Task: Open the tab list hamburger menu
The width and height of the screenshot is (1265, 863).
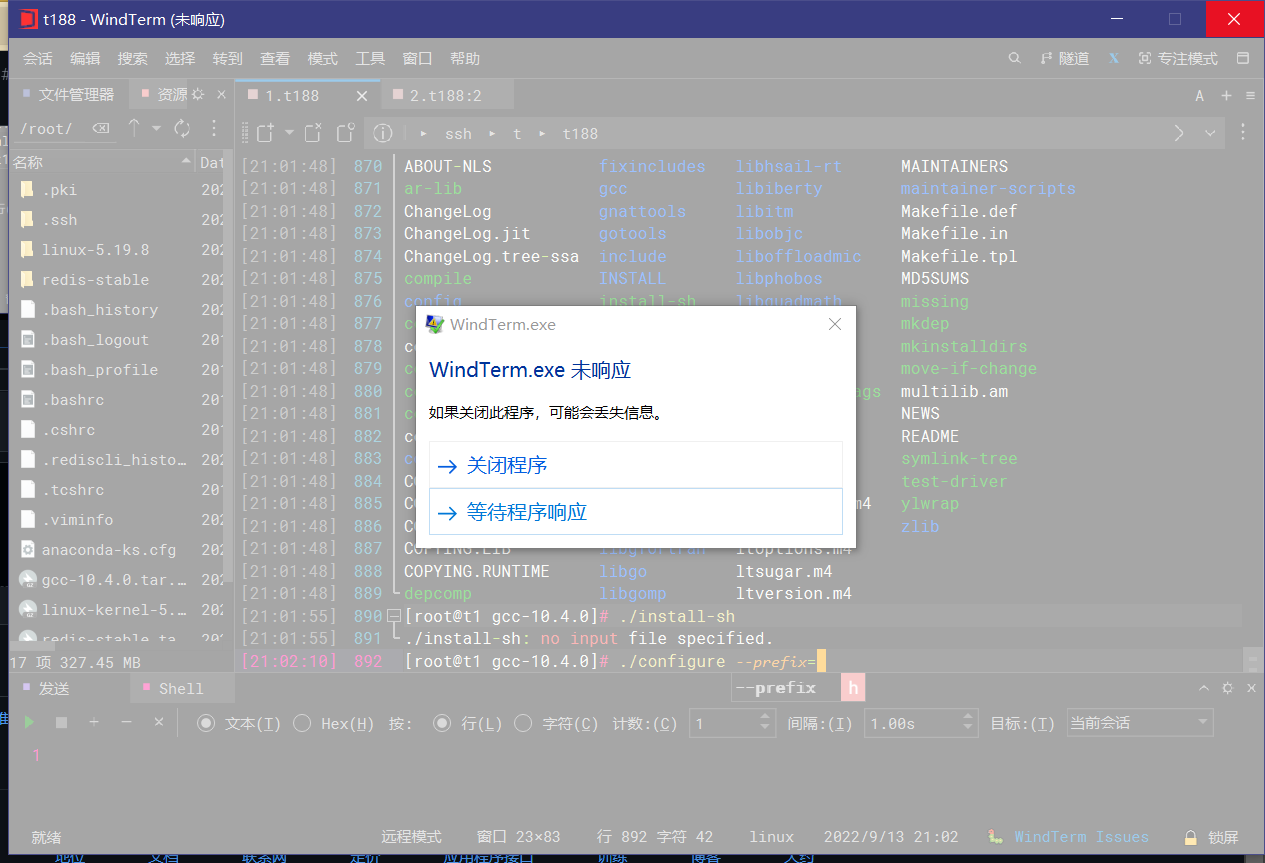Action: [1250, 96]
